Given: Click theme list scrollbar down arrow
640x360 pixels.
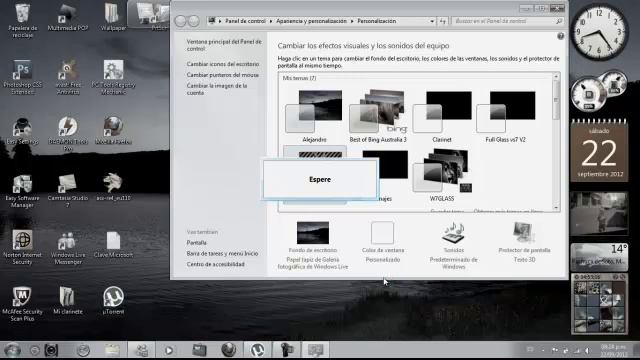Looking at the screenshot, I should [x=556, y=208].
